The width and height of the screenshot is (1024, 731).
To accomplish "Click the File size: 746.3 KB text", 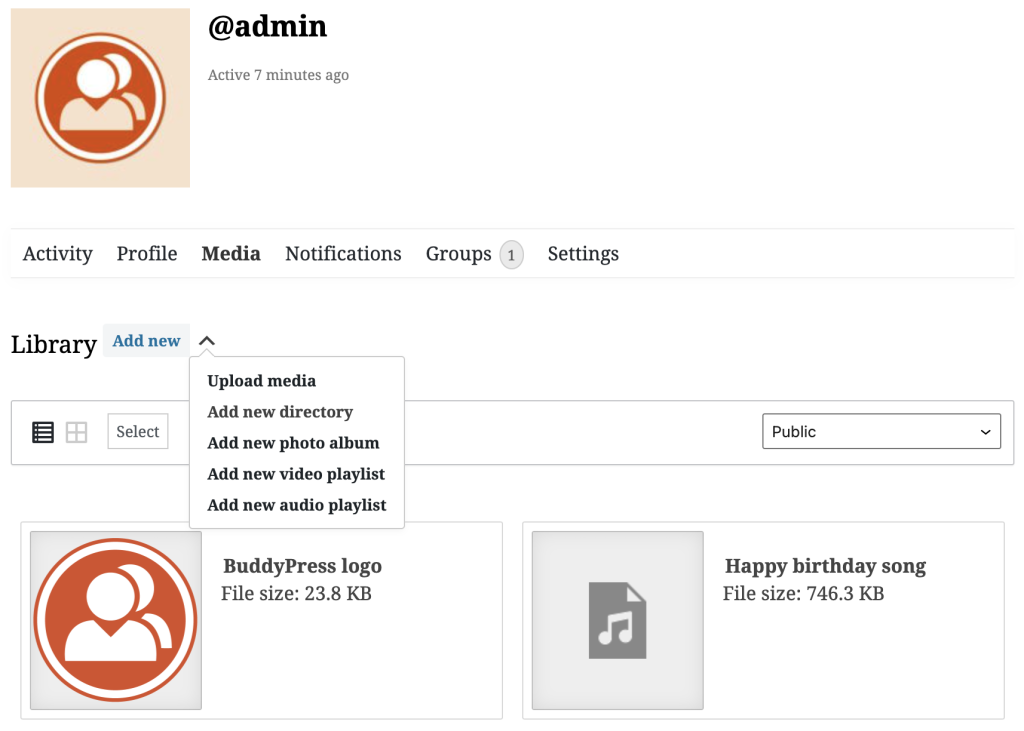I will (x=803, y=593).
